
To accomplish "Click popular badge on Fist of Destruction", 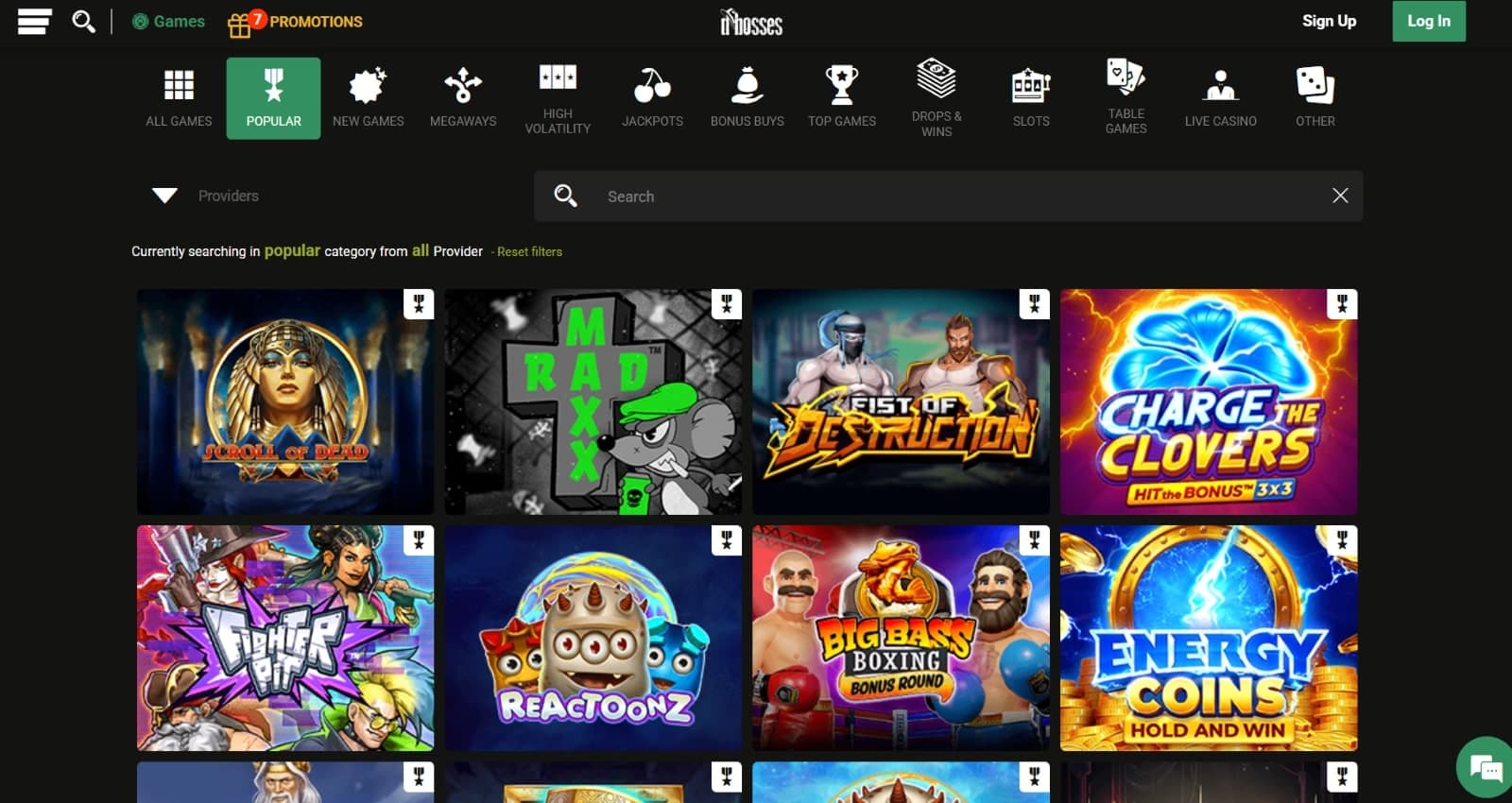I will tap(1035, 304).
